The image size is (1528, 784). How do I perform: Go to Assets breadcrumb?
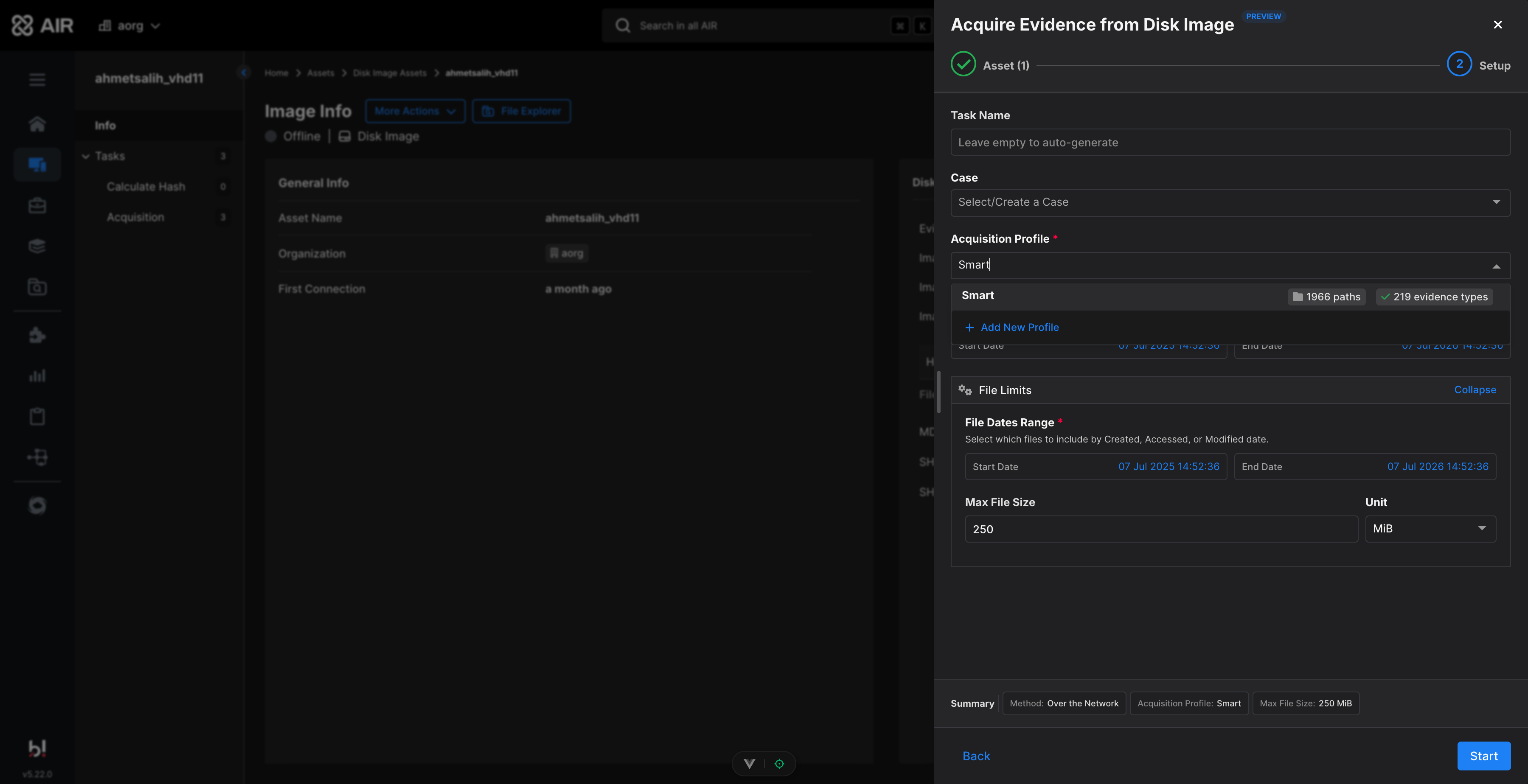[321, 73]
